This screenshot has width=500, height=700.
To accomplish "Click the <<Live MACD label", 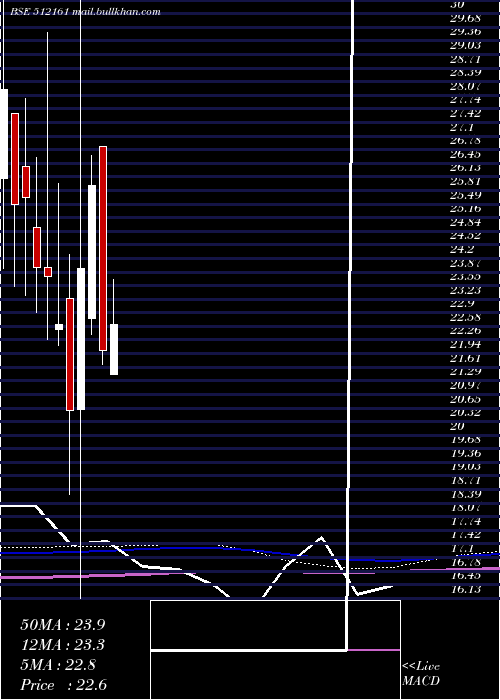I will click(421, 674).
